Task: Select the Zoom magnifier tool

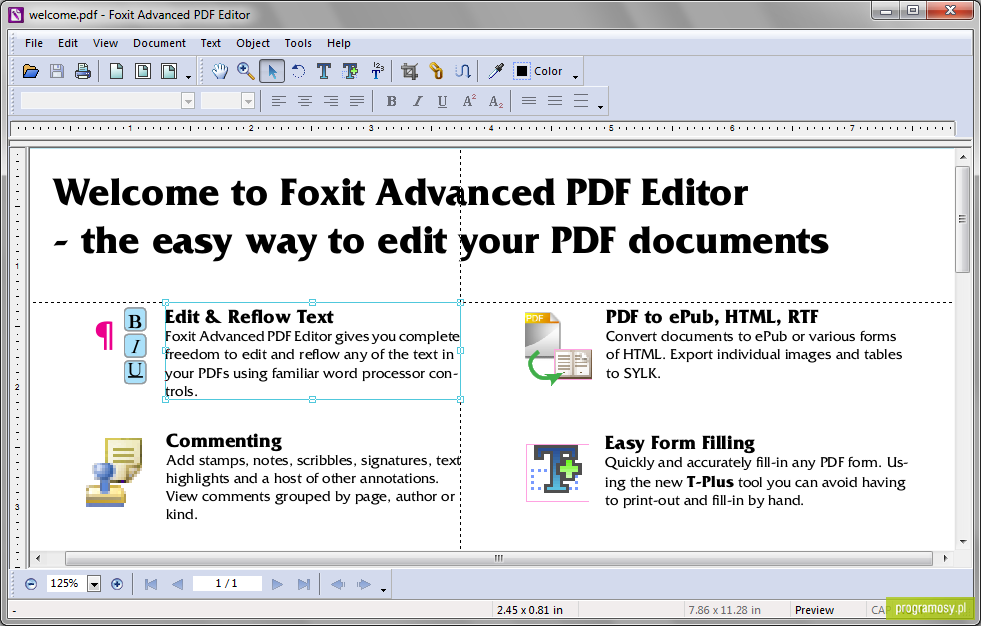Action: click(x=246, y=71)
